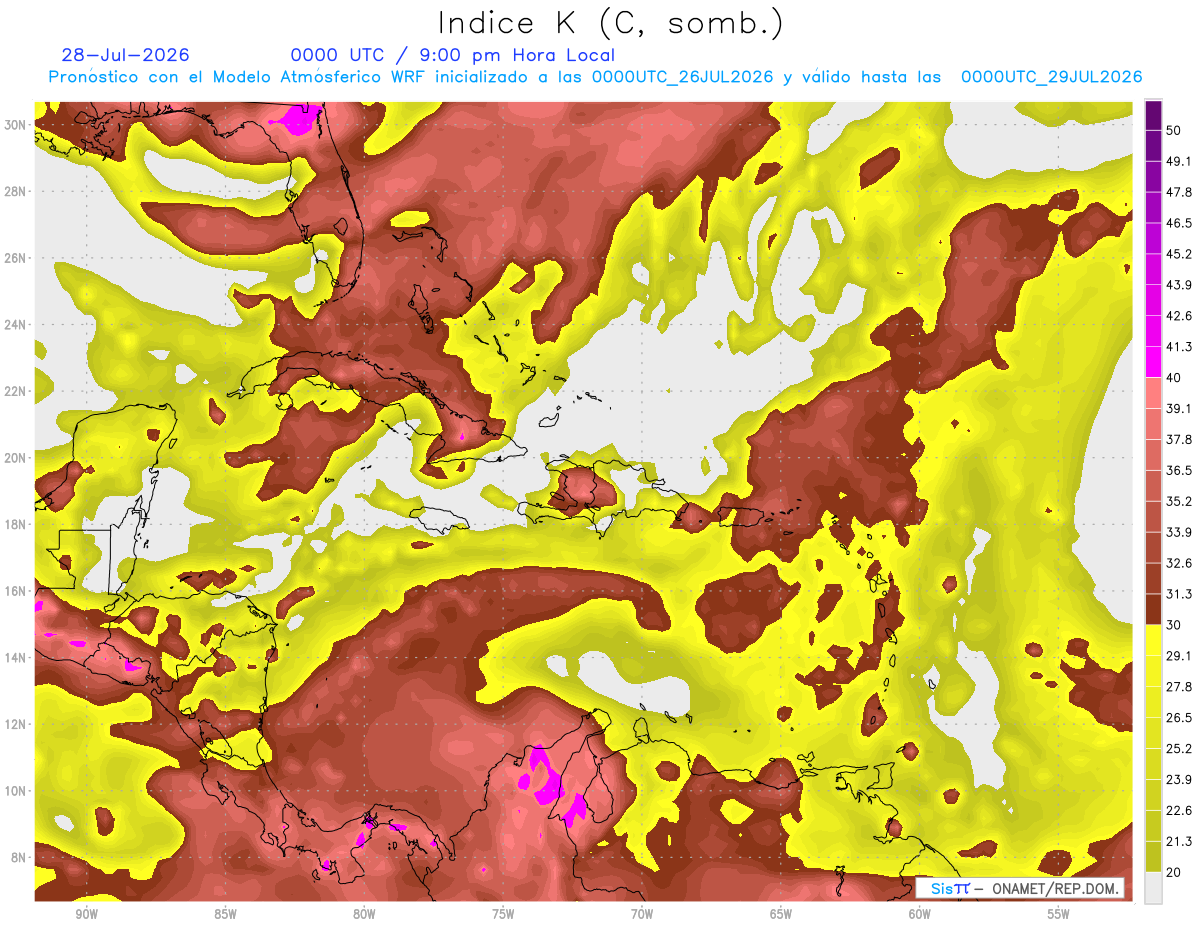Click the legend value 36.5

(x=1179, y=470)
